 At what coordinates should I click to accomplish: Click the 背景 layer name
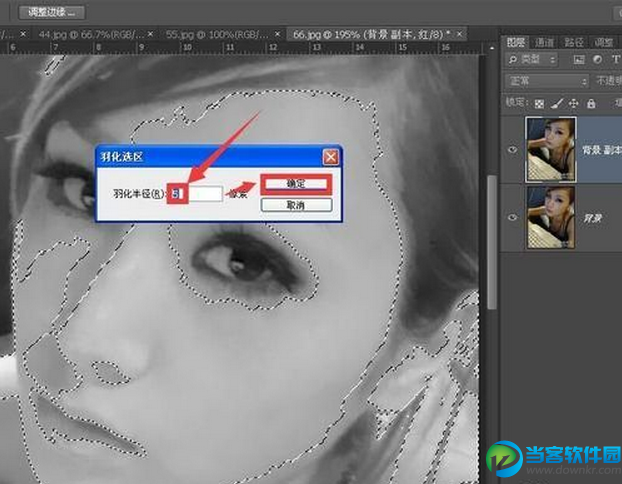coord(592,218)
